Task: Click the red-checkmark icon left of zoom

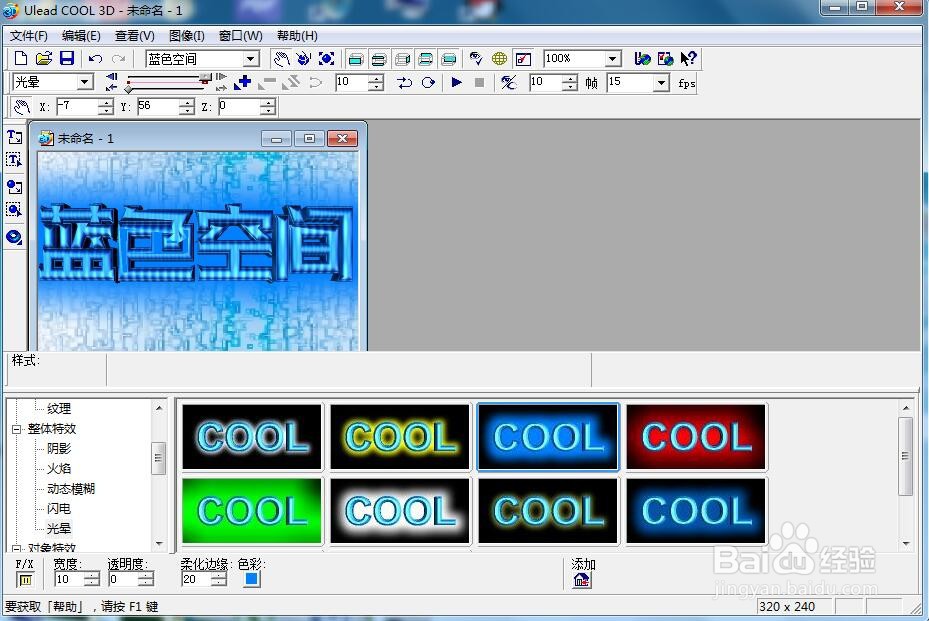Action: coord(523,59)
